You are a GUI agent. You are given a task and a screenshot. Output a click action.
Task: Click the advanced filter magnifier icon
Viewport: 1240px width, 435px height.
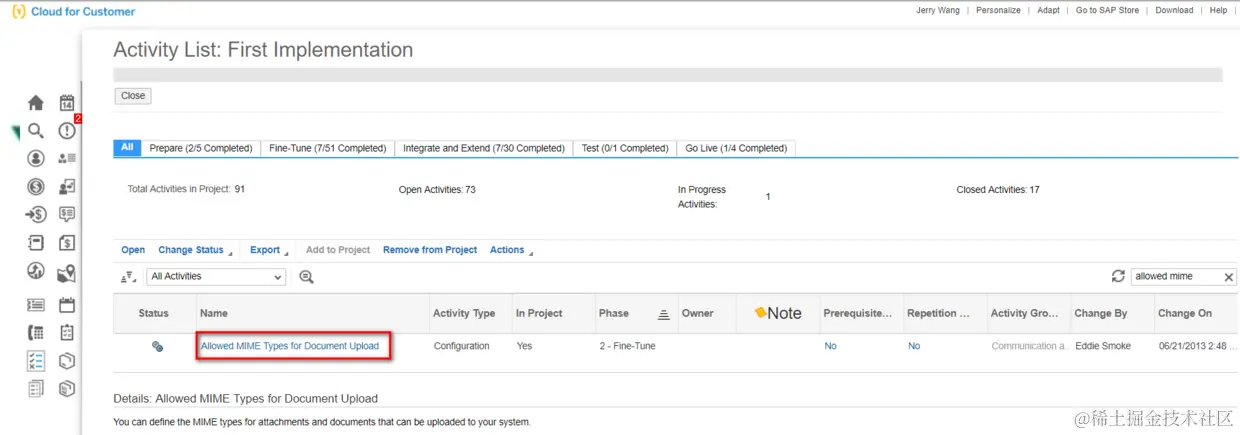coord(306,277)
